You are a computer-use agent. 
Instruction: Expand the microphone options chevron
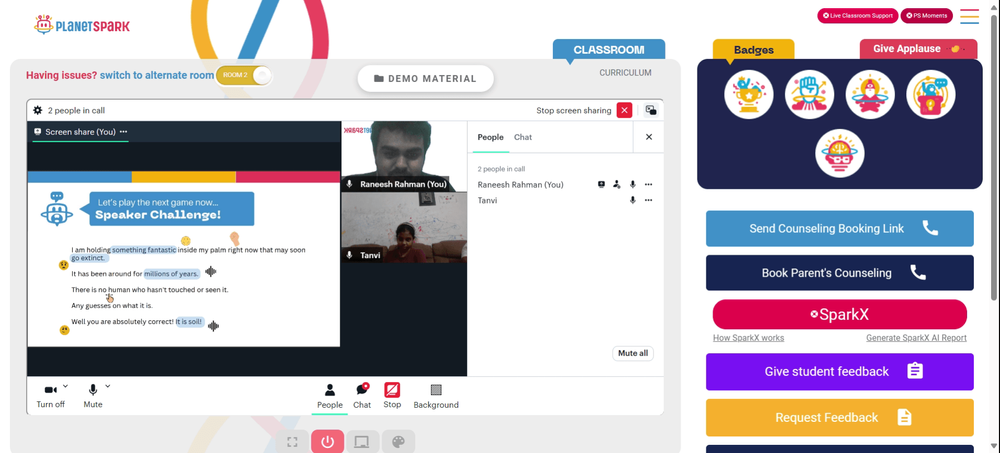(x=108, y=386)
